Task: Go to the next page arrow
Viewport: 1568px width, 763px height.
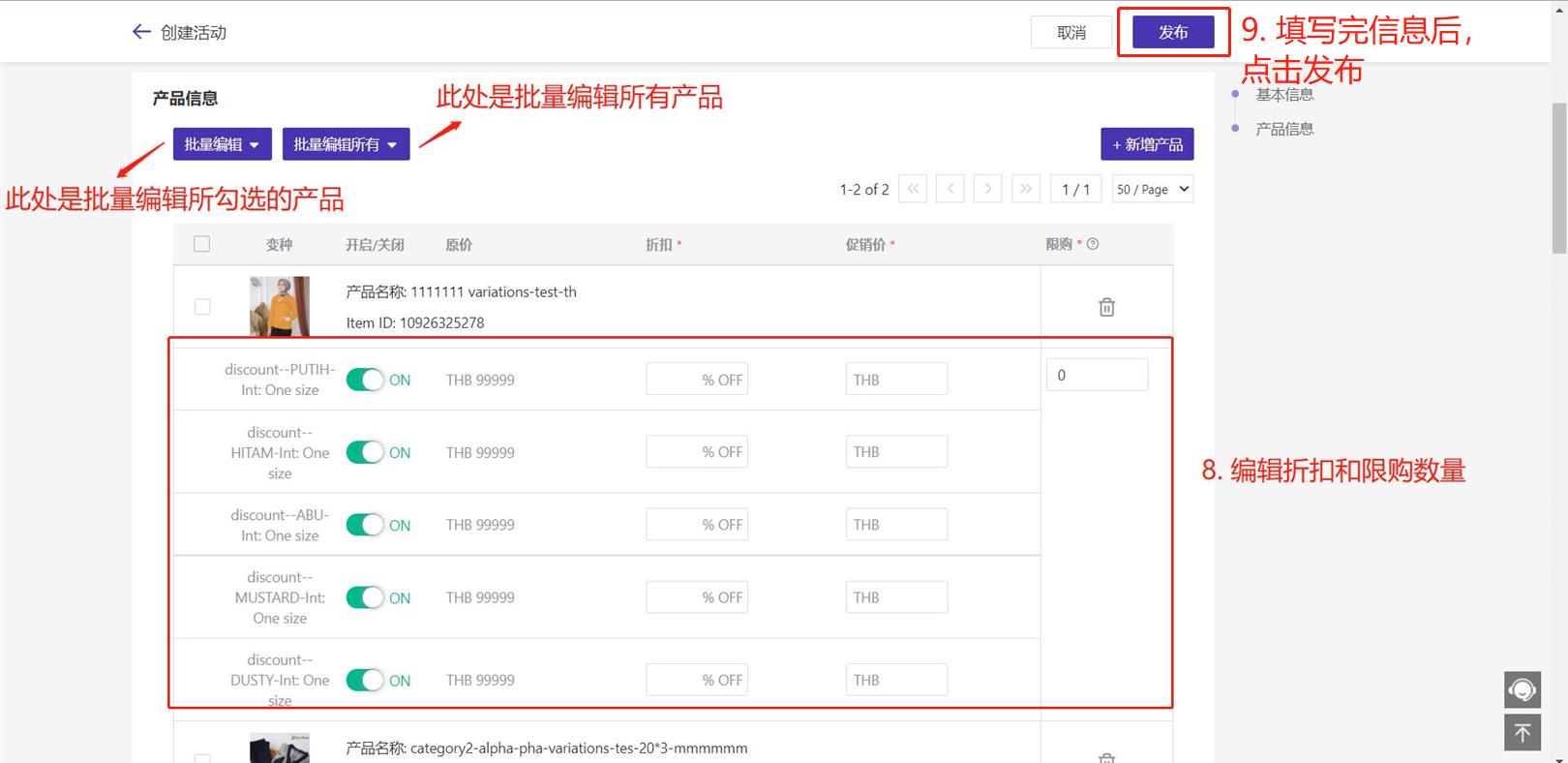Action: (x=987, y=189)
